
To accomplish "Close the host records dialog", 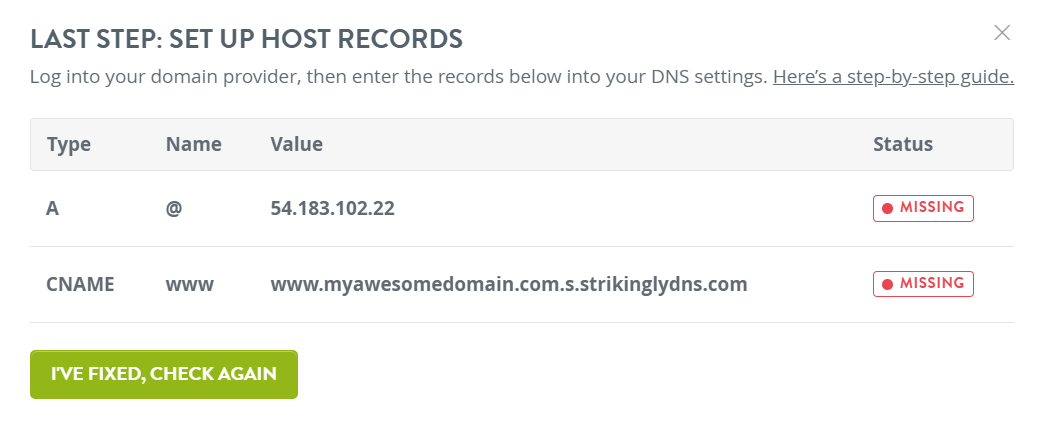I will (x=1002, y=33).
